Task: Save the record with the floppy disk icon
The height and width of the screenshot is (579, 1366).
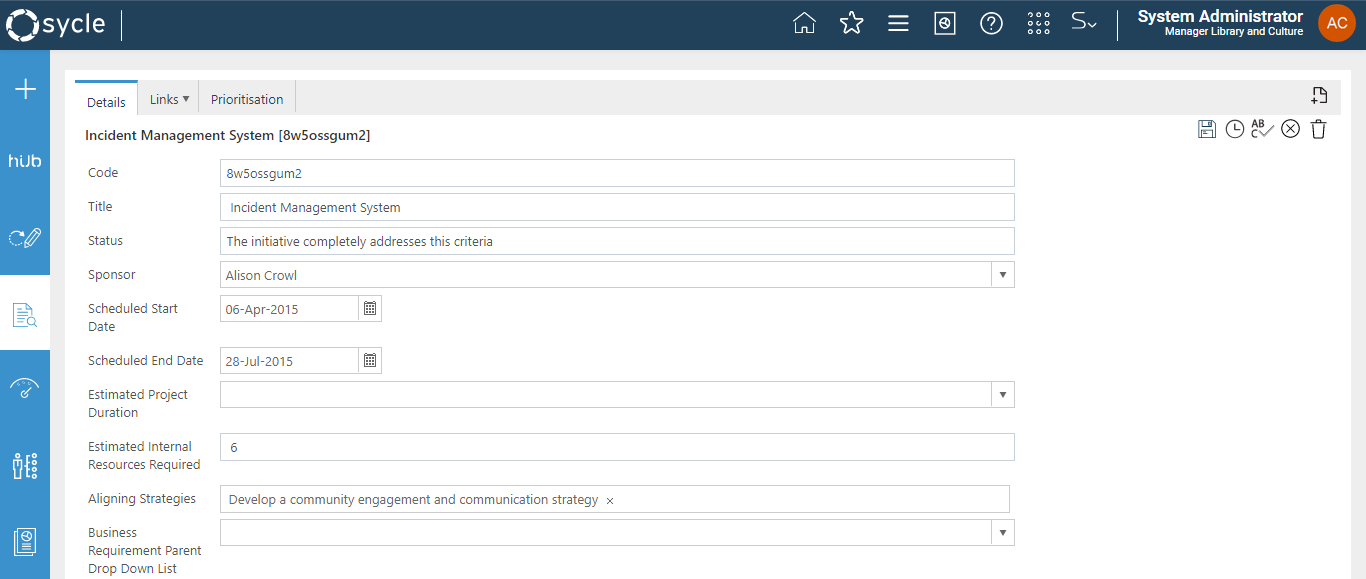Action: coord(1207,129)
